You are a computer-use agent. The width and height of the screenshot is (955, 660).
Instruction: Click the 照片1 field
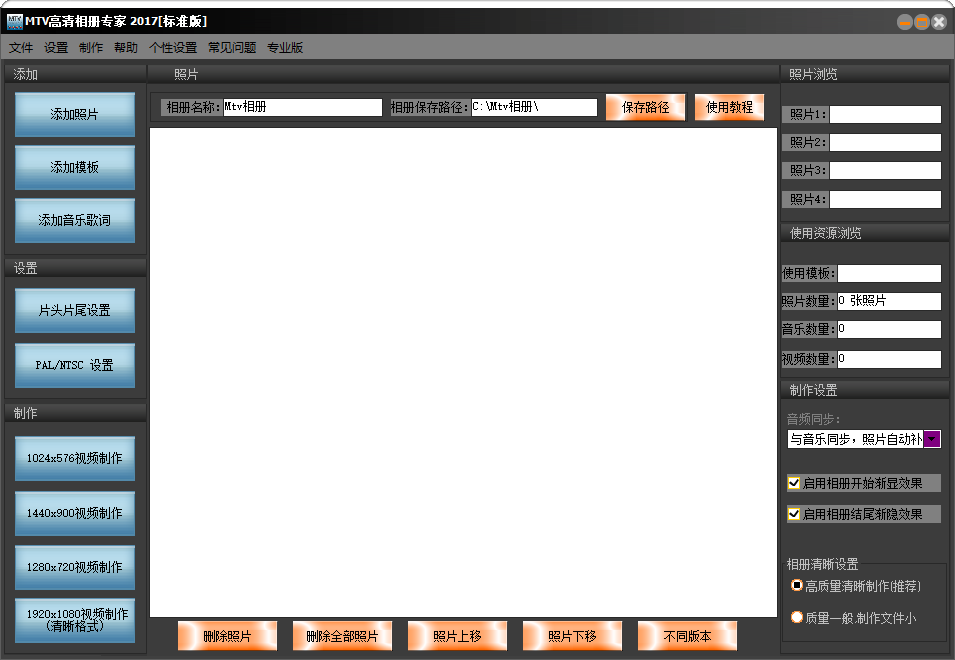[x=886, y=114]
